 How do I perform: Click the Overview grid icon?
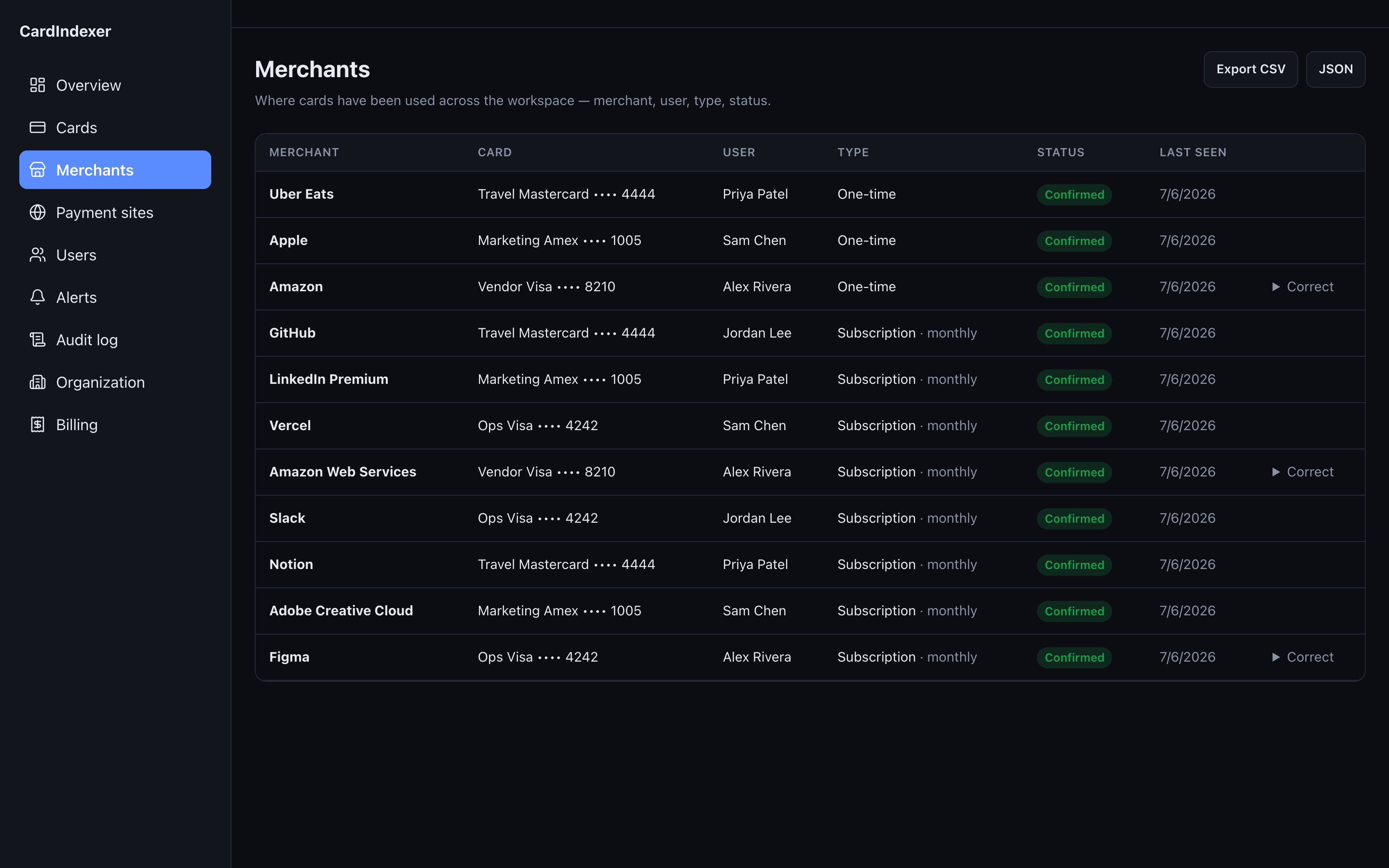(x=37, y=85)
